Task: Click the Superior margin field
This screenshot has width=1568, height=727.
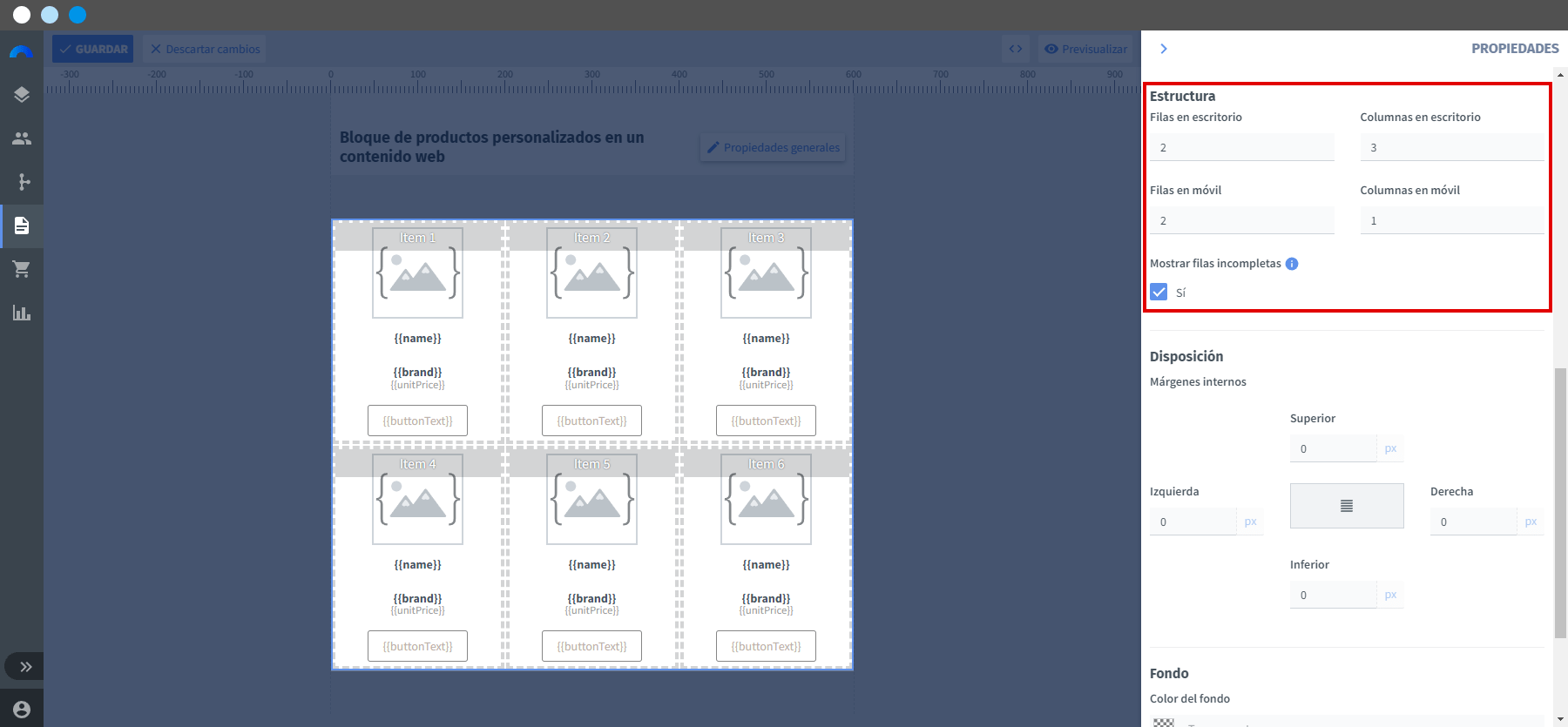Action: pos(1334,448)
